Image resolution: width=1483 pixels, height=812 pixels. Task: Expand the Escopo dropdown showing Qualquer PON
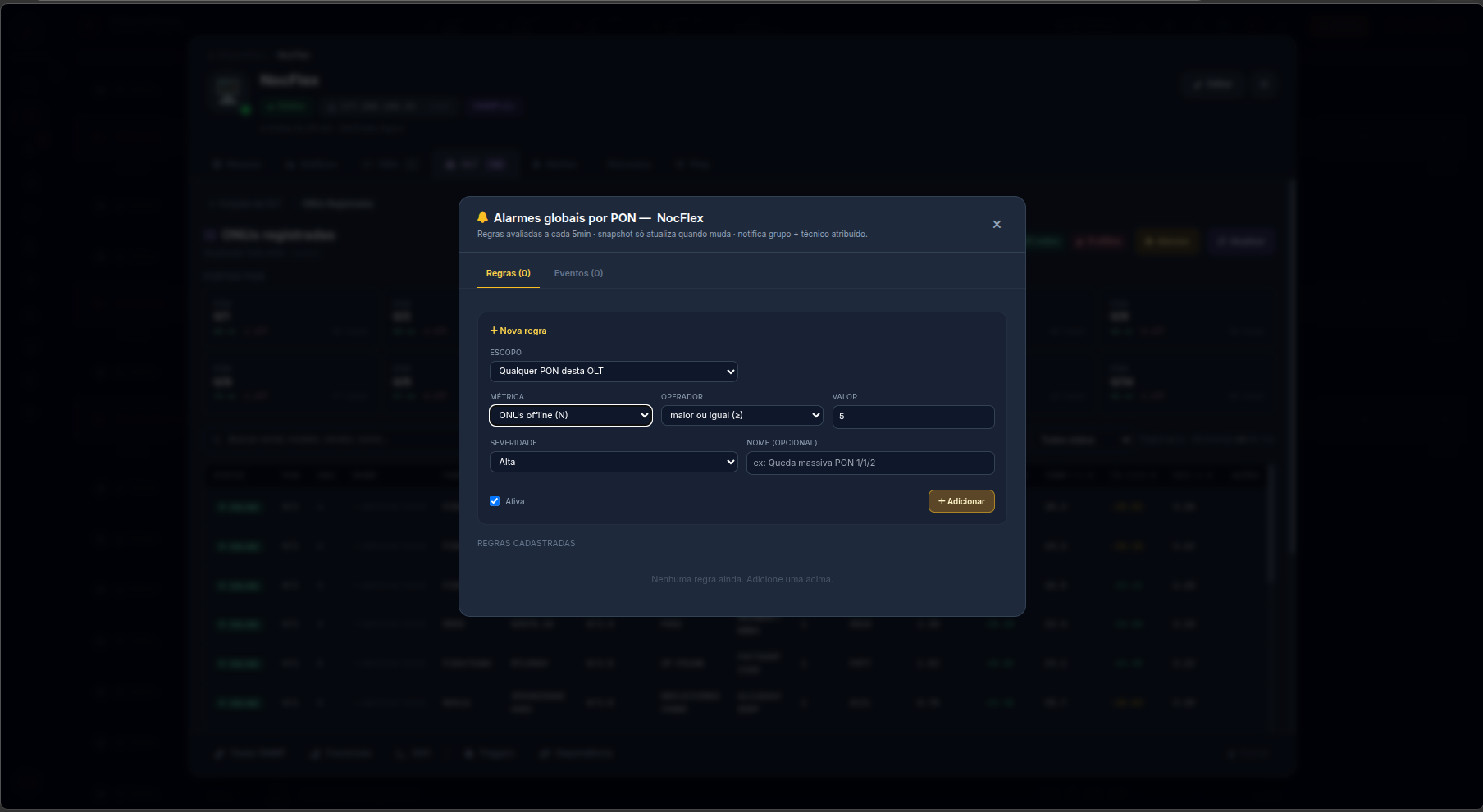[x=614, y=372]
